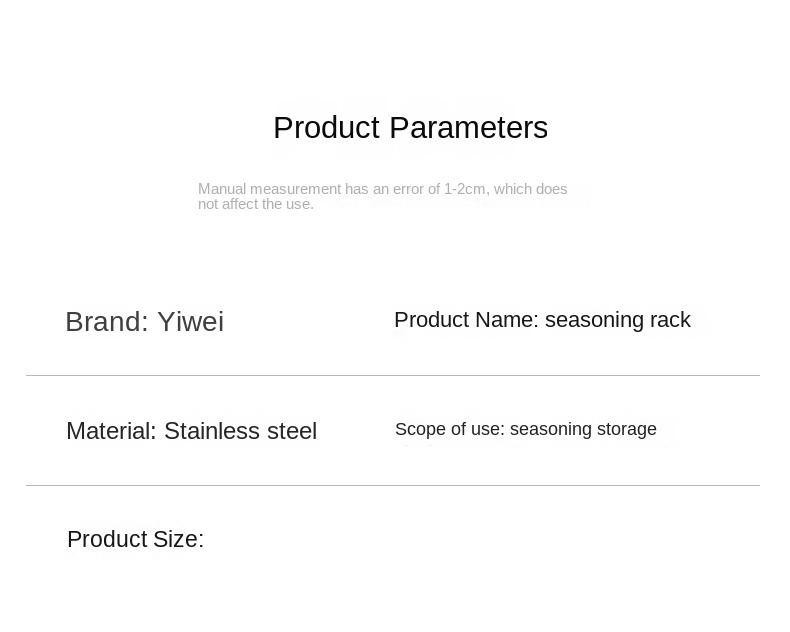Click the word Parameters in the title

469,128
